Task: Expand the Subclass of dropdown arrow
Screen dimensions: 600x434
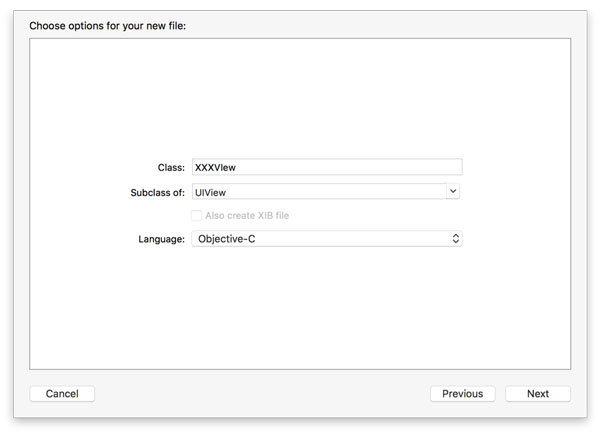Action: 453,191
